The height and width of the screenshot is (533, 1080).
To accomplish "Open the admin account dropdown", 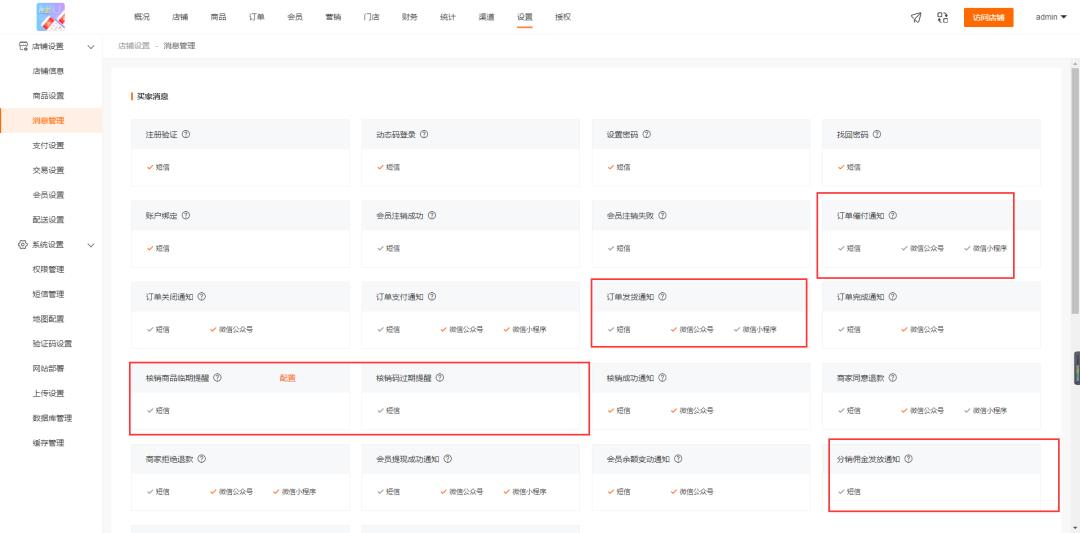I will (1051, 17).
